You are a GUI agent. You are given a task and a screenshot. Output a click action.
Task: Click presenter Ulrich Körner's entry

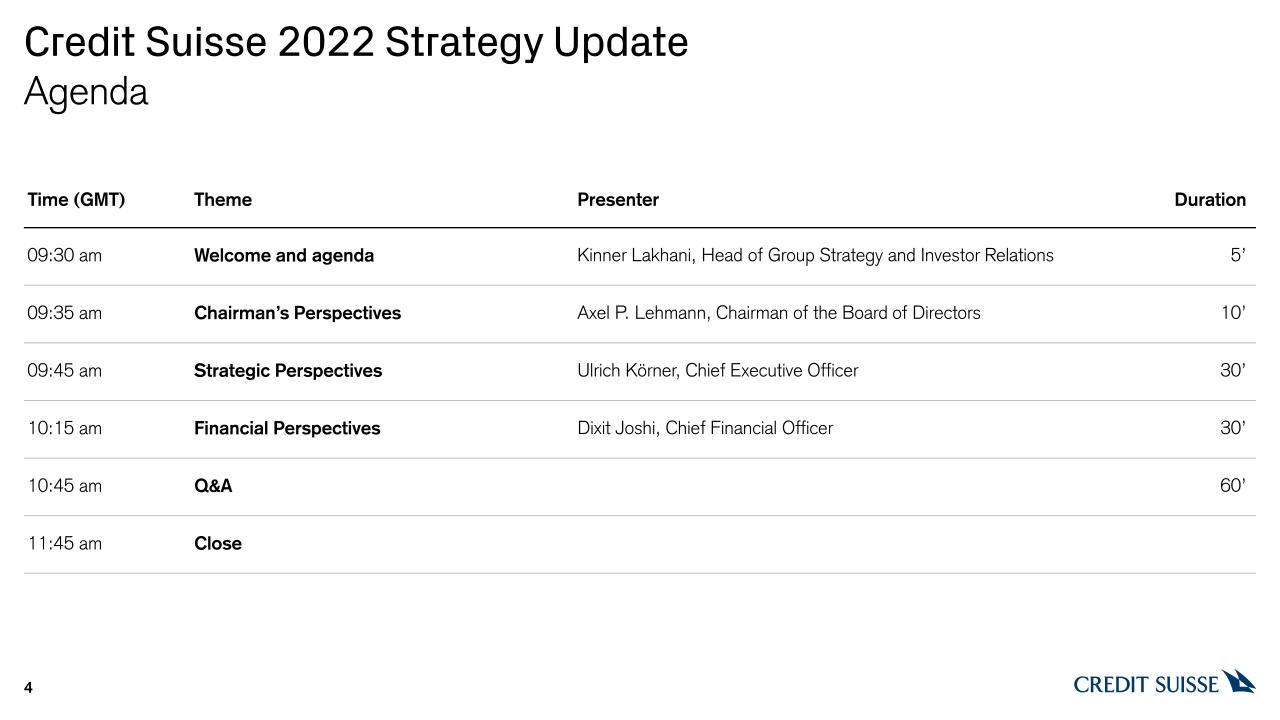pyautogui.click(x=717, y=371)
